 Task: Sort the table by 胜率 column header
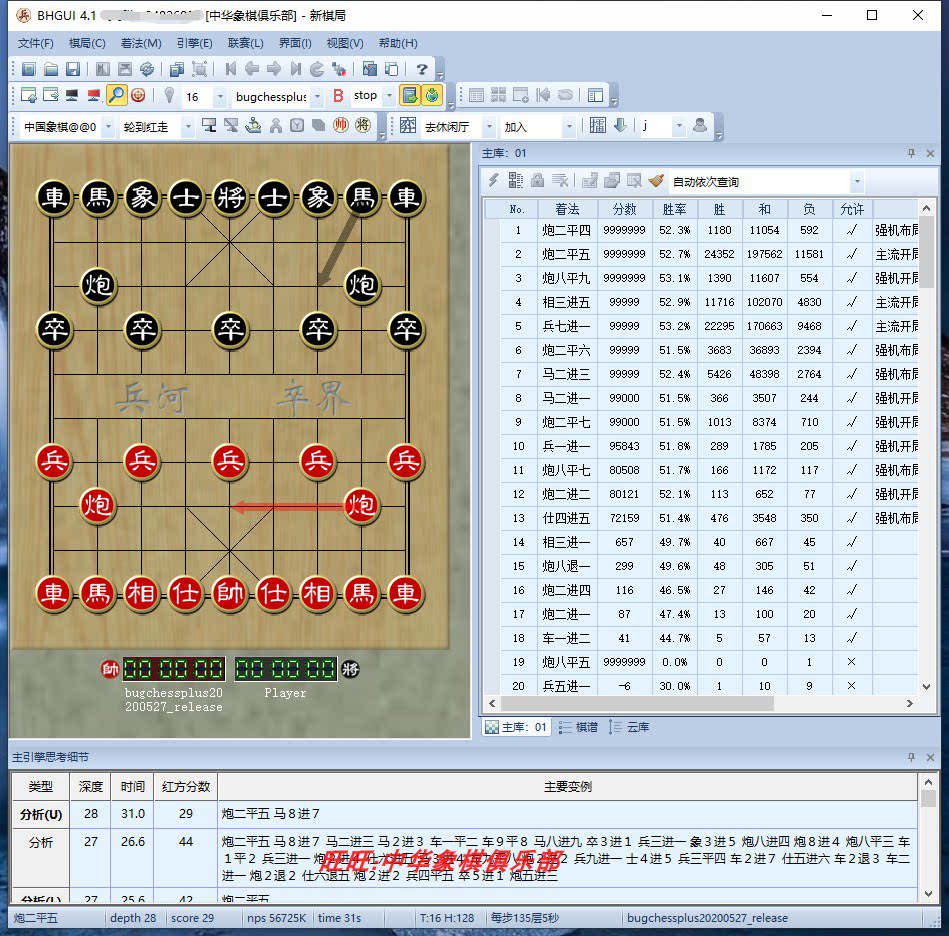[x=674, y=209]
